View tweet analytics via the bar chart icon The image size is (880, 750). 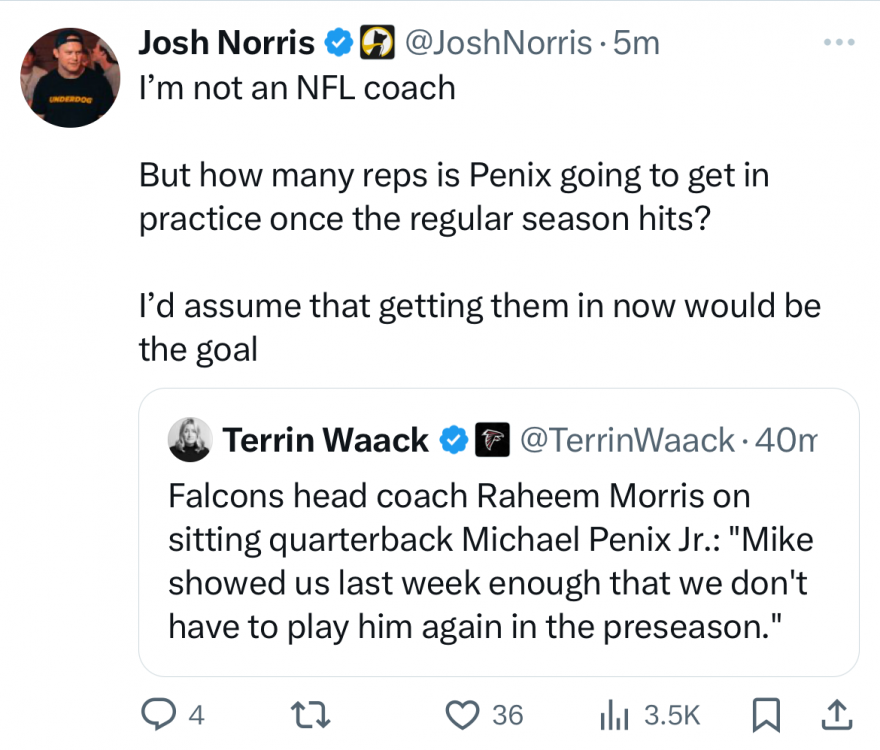pos(611,715)
